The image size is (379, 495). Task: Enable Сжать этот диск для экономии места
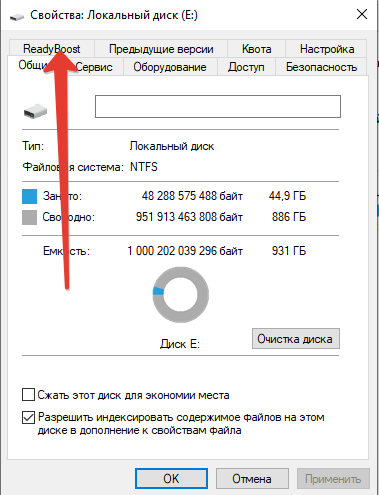[x=28, y=395]
